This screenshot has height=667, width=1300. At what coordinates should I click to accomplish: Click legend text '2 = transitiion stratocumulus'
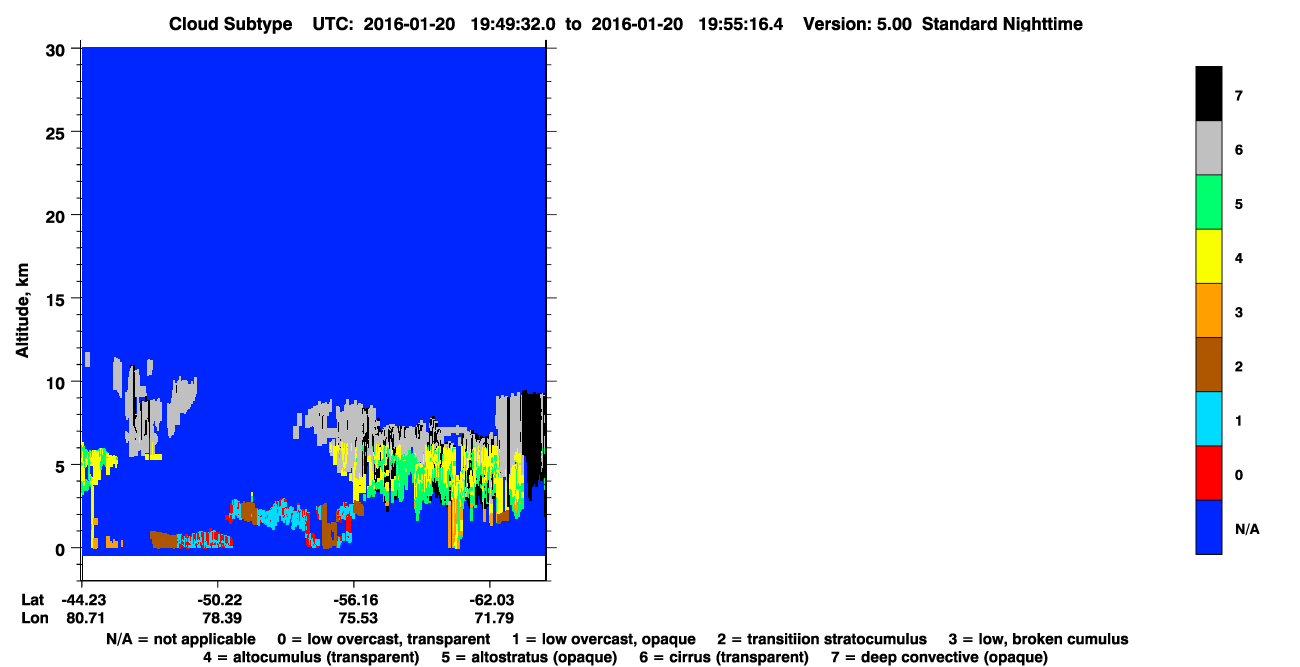pos(822,639)
